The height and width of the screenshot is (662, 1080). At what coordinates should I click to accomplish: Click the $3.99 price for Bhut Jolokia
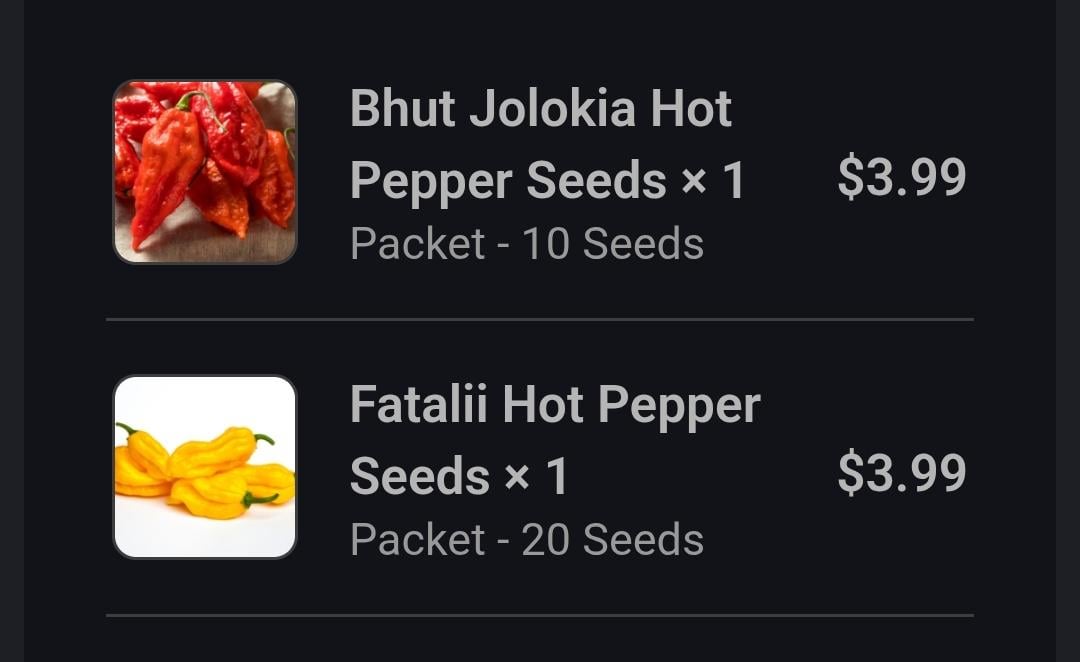[901, 177]
